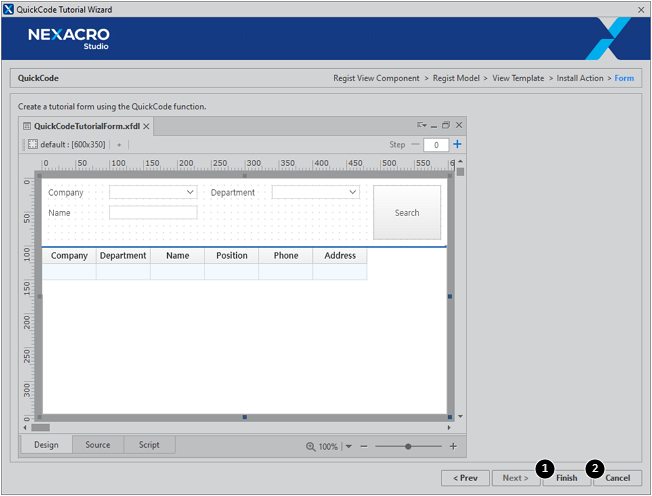Click the magnifier zoom icon near 100%

coord(311,446)
